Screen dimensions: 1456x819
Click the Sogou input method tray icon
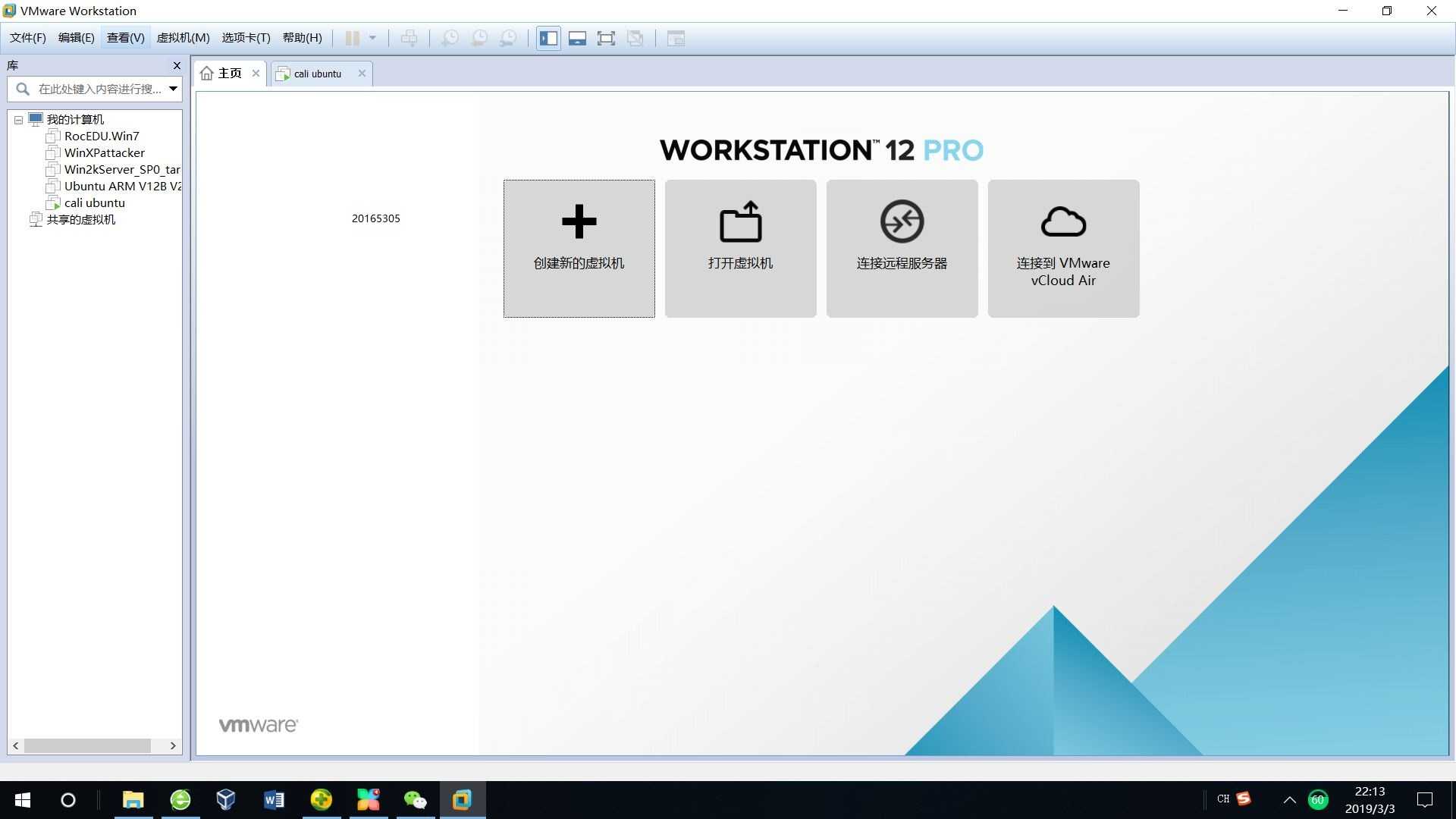[x=1244, y=799]
